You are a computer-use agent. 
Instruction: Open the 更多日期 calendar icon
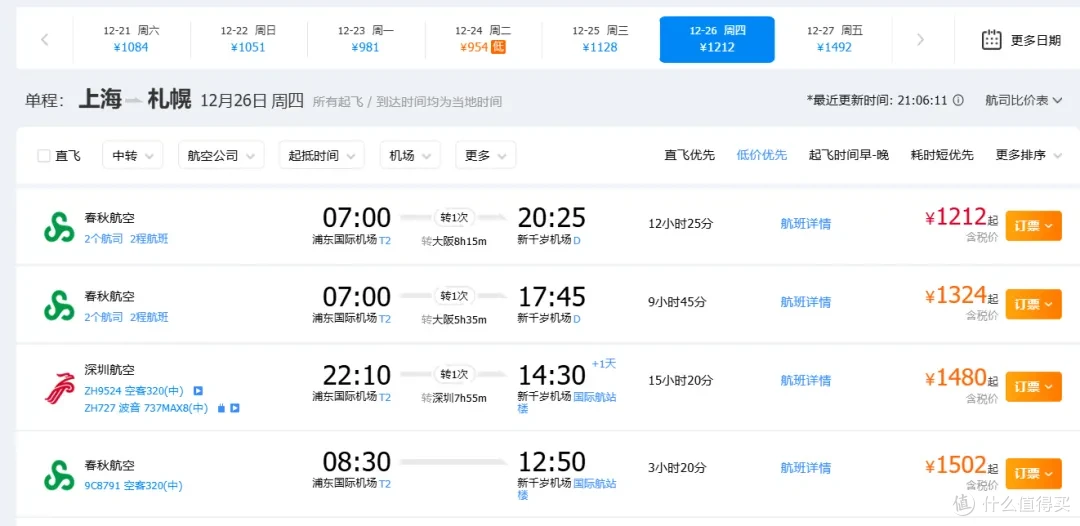991,39
